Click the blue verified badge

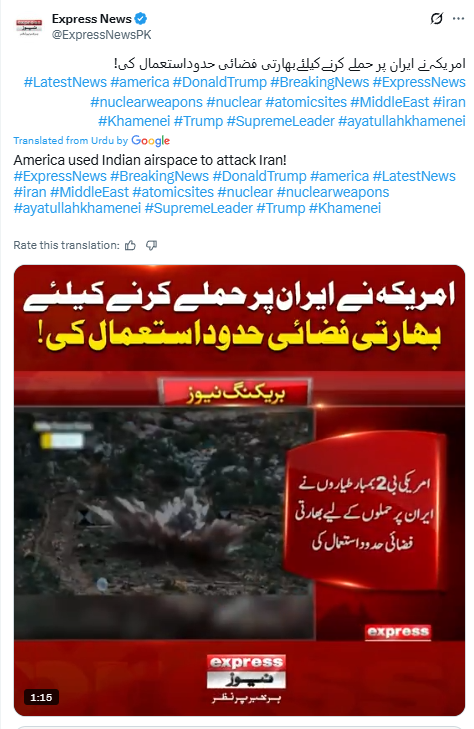pyautogui.click(x=141, y=19)
